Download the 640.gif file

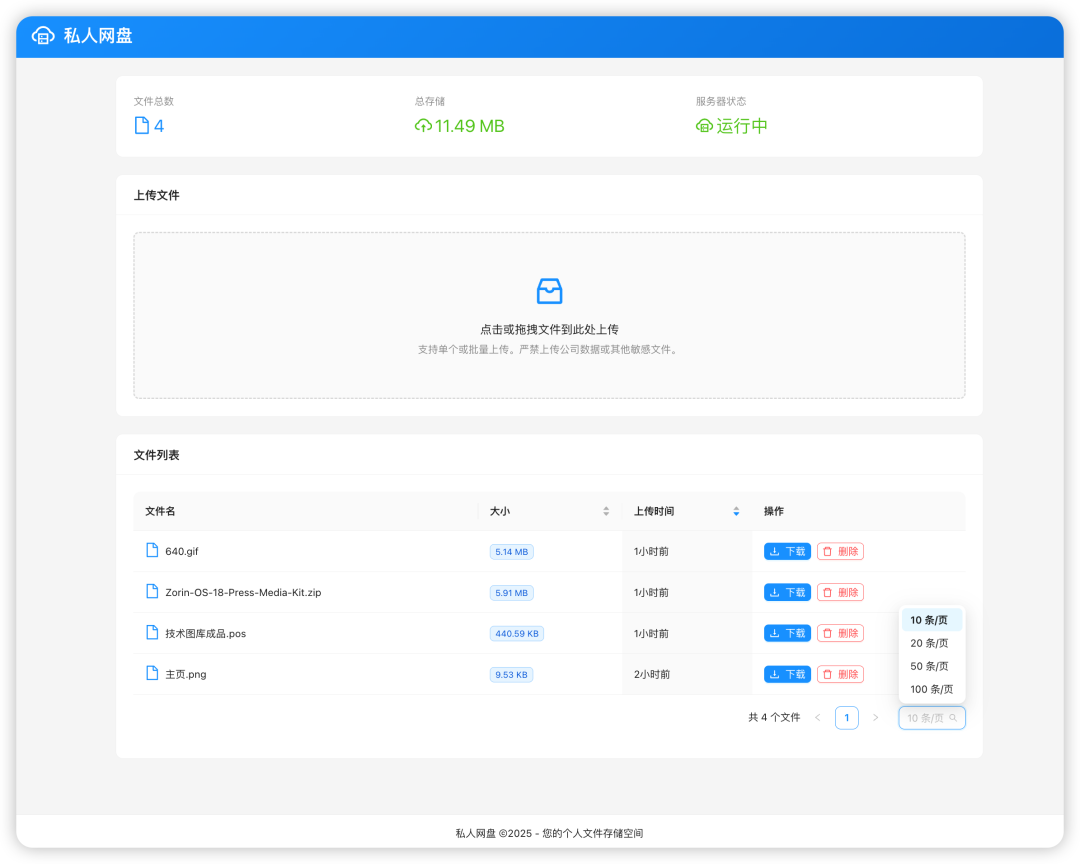(x=787, y=551)
